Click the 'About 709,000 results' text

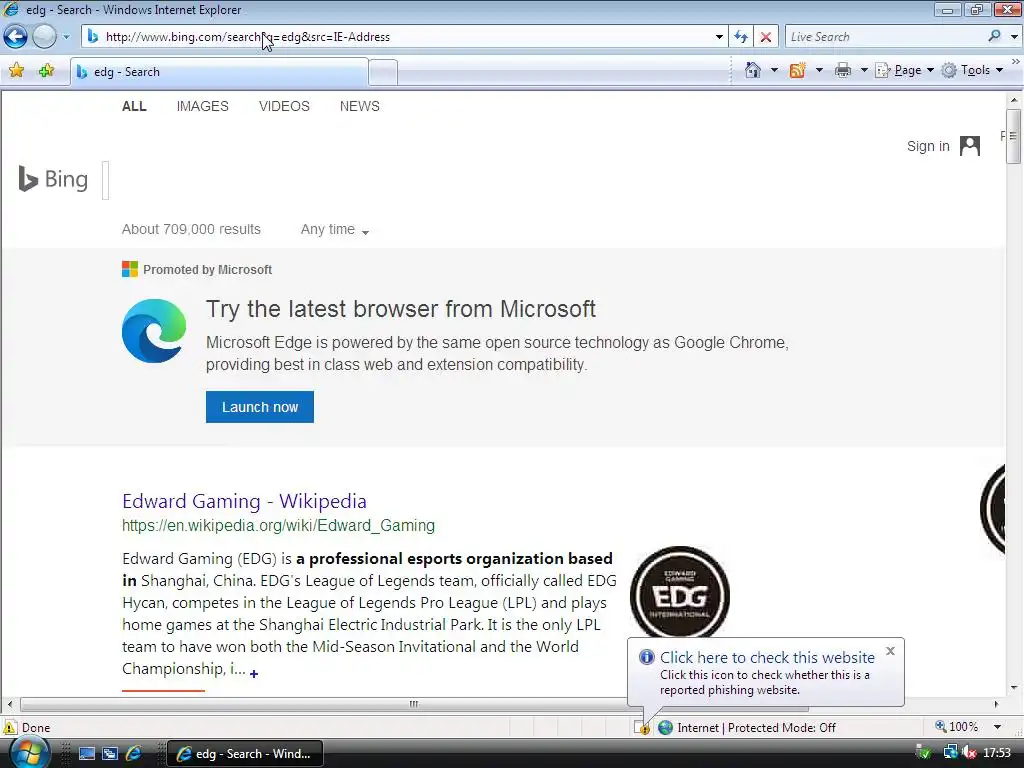click(191, 229)
